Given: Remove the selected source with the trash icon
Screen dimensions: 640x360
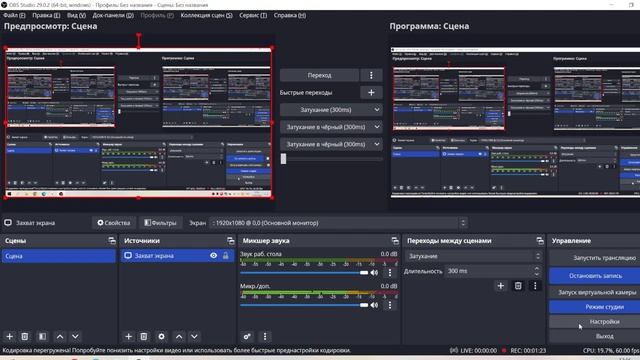Looking at the screenshot, I should [144, 336].
